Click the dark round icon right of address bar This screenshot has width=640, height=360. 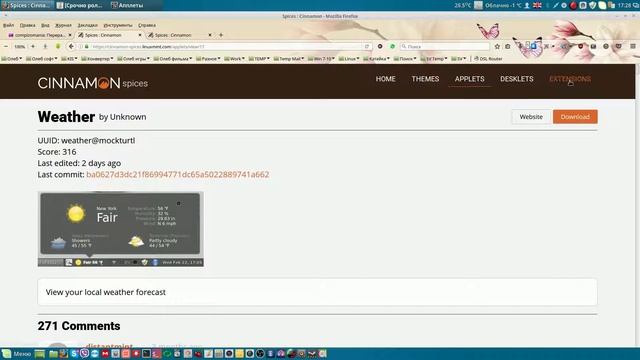point(380,47)
